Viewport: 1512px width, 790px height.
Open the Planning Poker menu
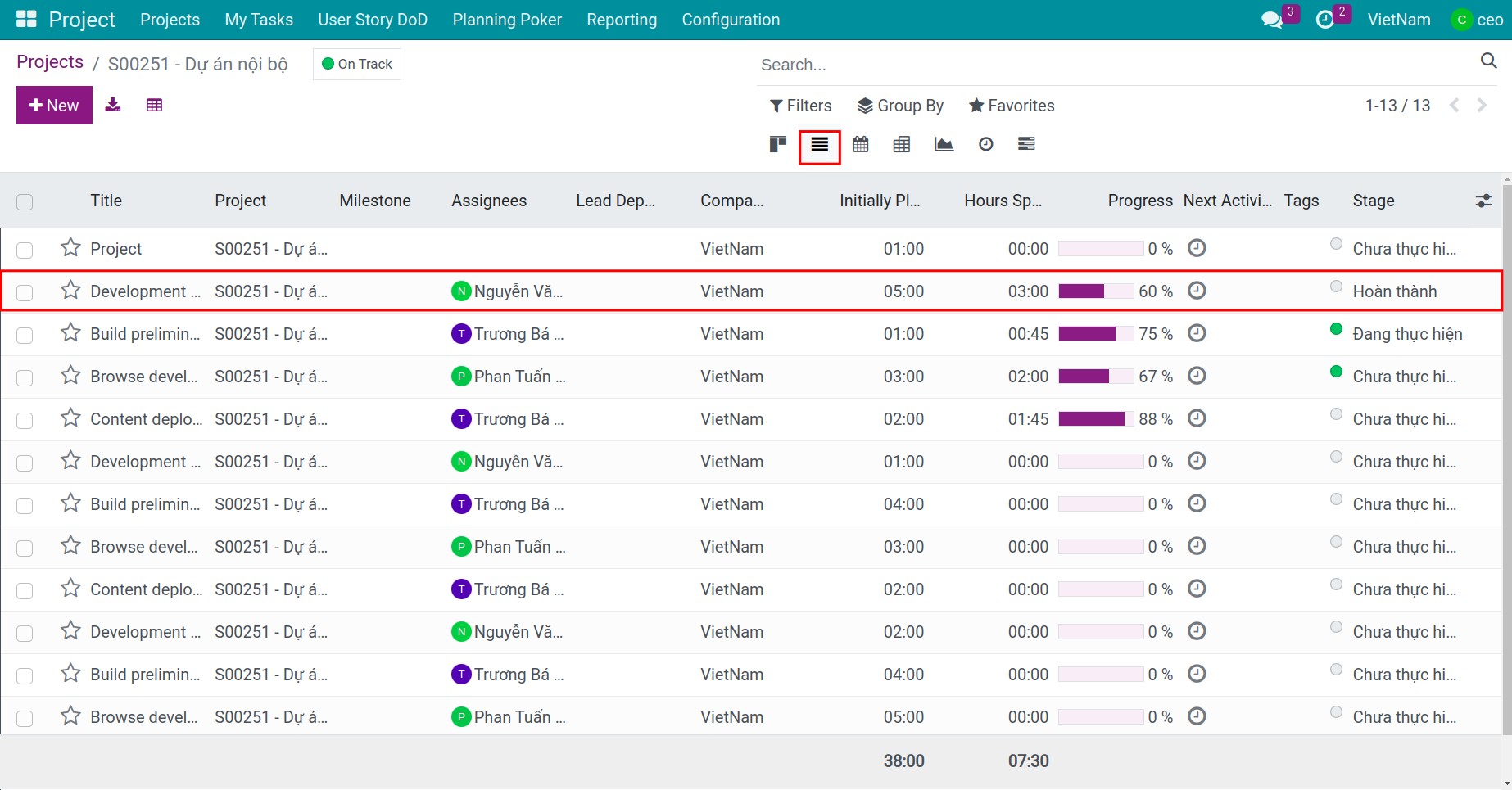(507, 20)
